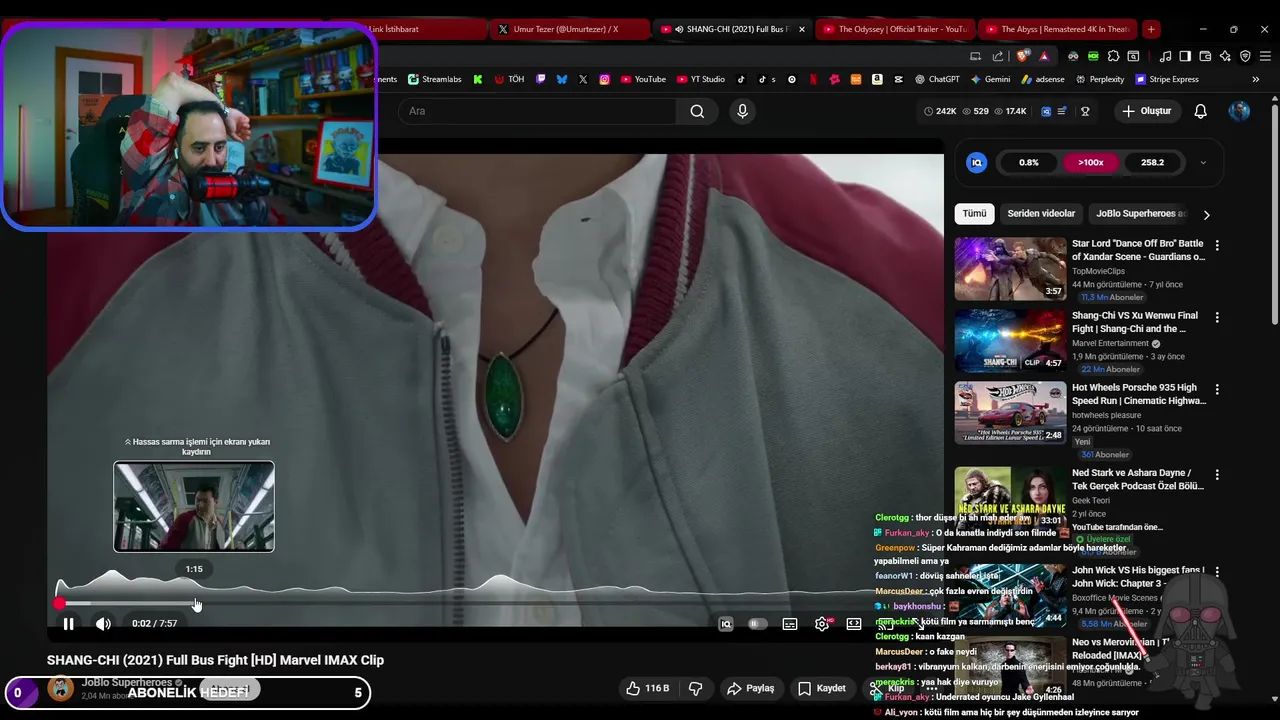Open the YT Studio bookmark
This screenshot has height=720, width=1280.
pos(700,79)
